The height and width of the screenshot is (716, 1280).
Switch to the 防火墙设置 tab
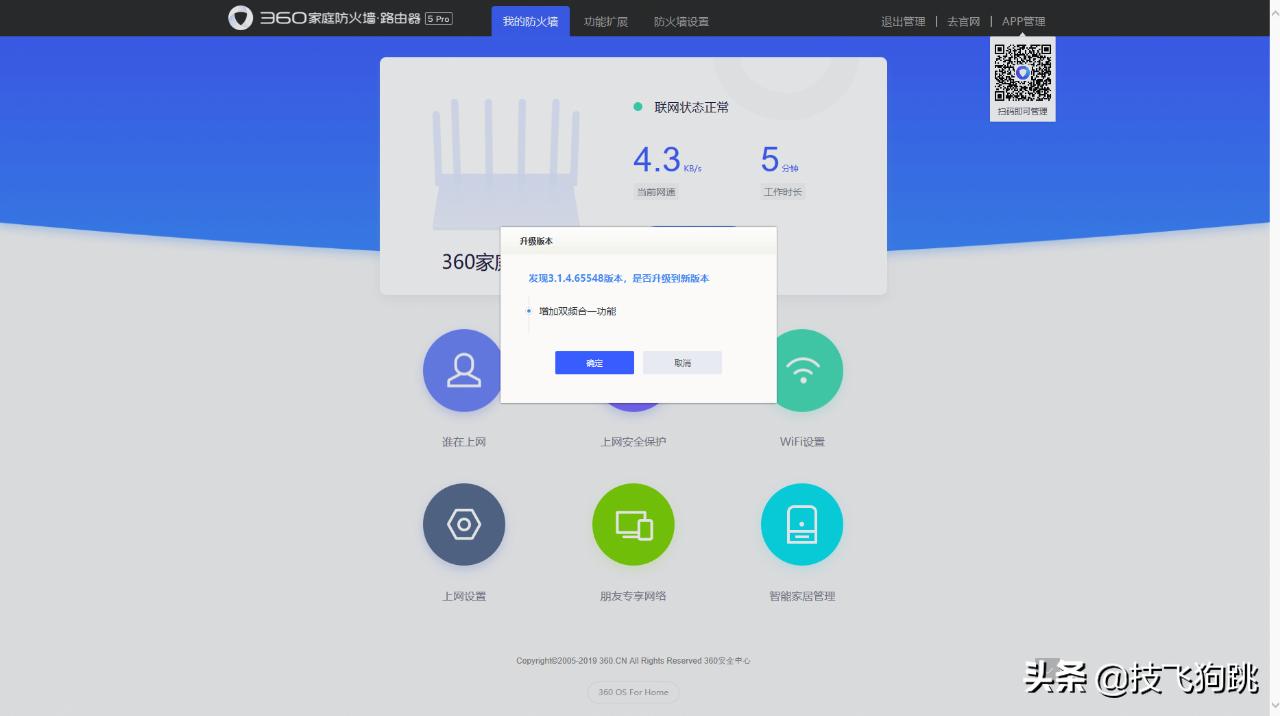coord(681,20)
